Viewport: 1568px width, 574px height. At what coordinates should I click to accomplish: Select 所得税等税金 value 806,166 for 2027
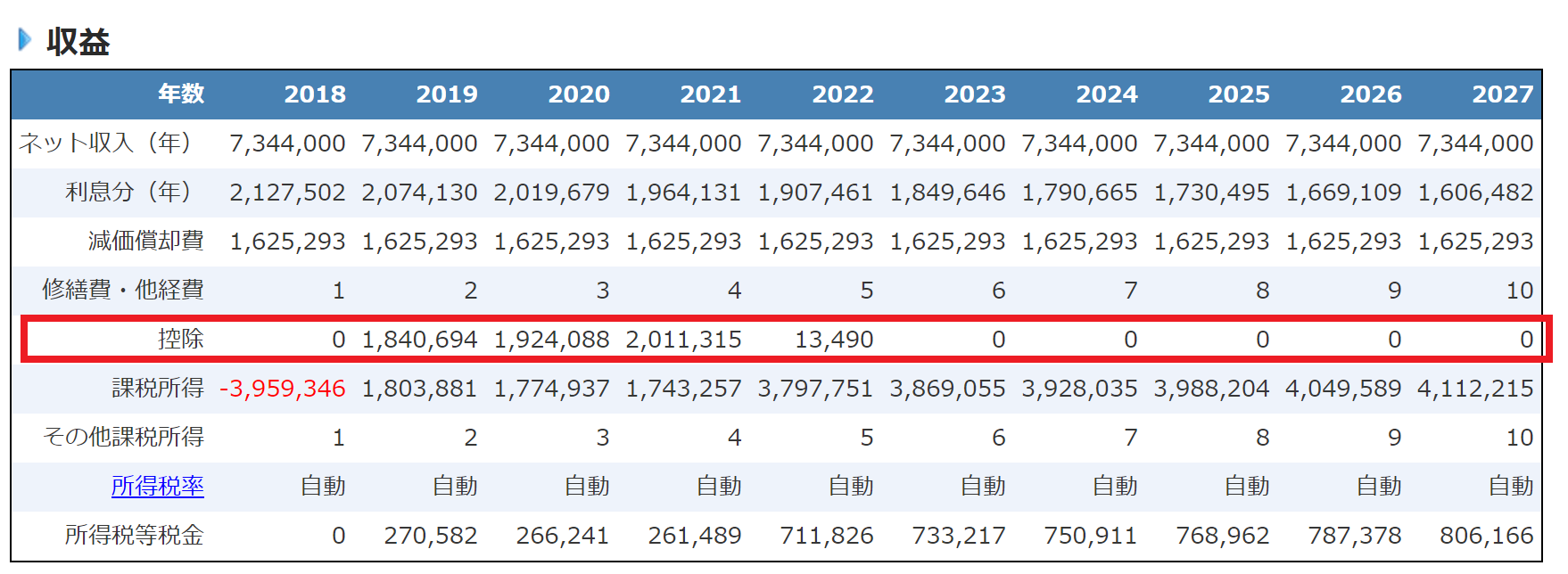click(1486, 536)
